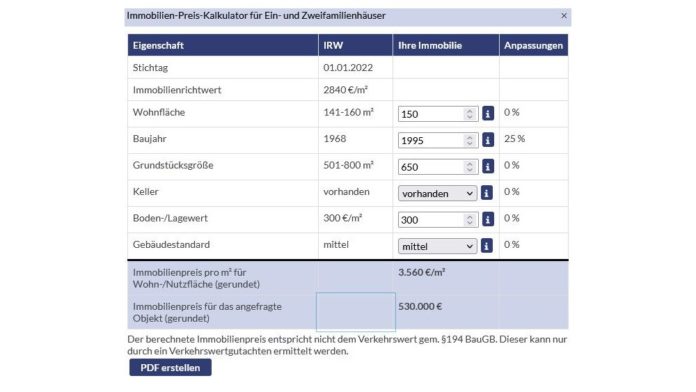Image resolution: width=696 pixels, height=392 pixels.
Task: Select the Grundstücksgröße input with 650
Action: 438,167
